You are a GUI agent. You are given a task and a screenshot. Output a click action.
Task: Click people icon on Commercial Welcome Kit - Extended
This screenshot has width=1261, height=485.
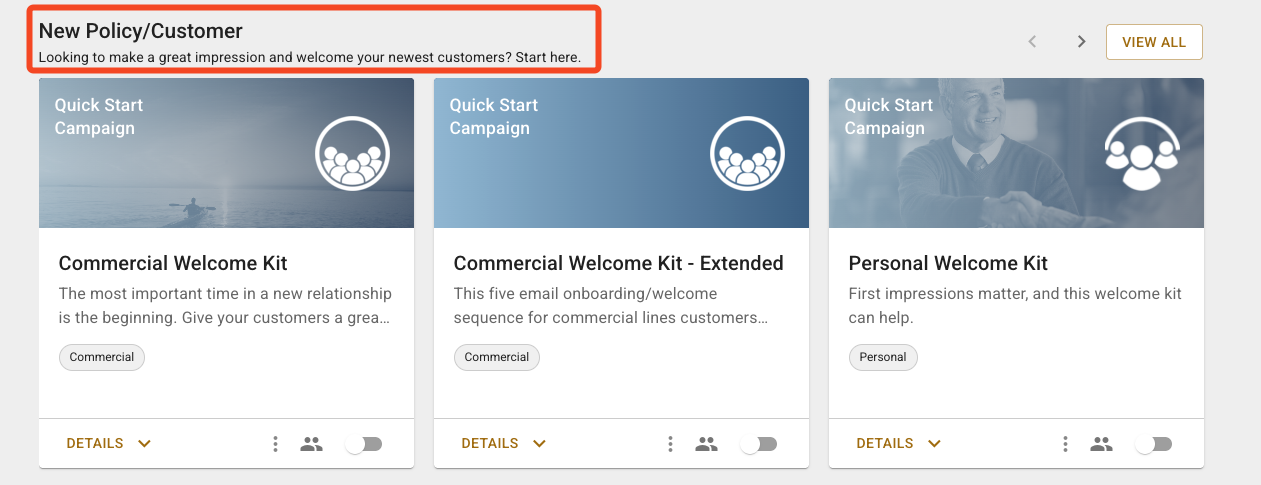[707, 444]
